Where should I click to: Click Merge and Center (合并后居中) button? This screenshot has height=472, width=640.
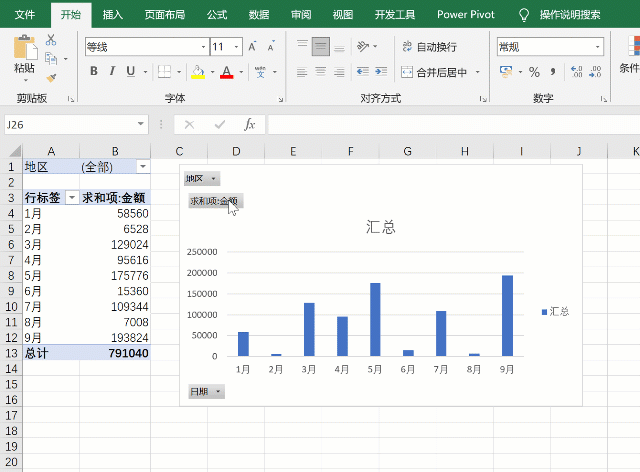coord(434,72)
